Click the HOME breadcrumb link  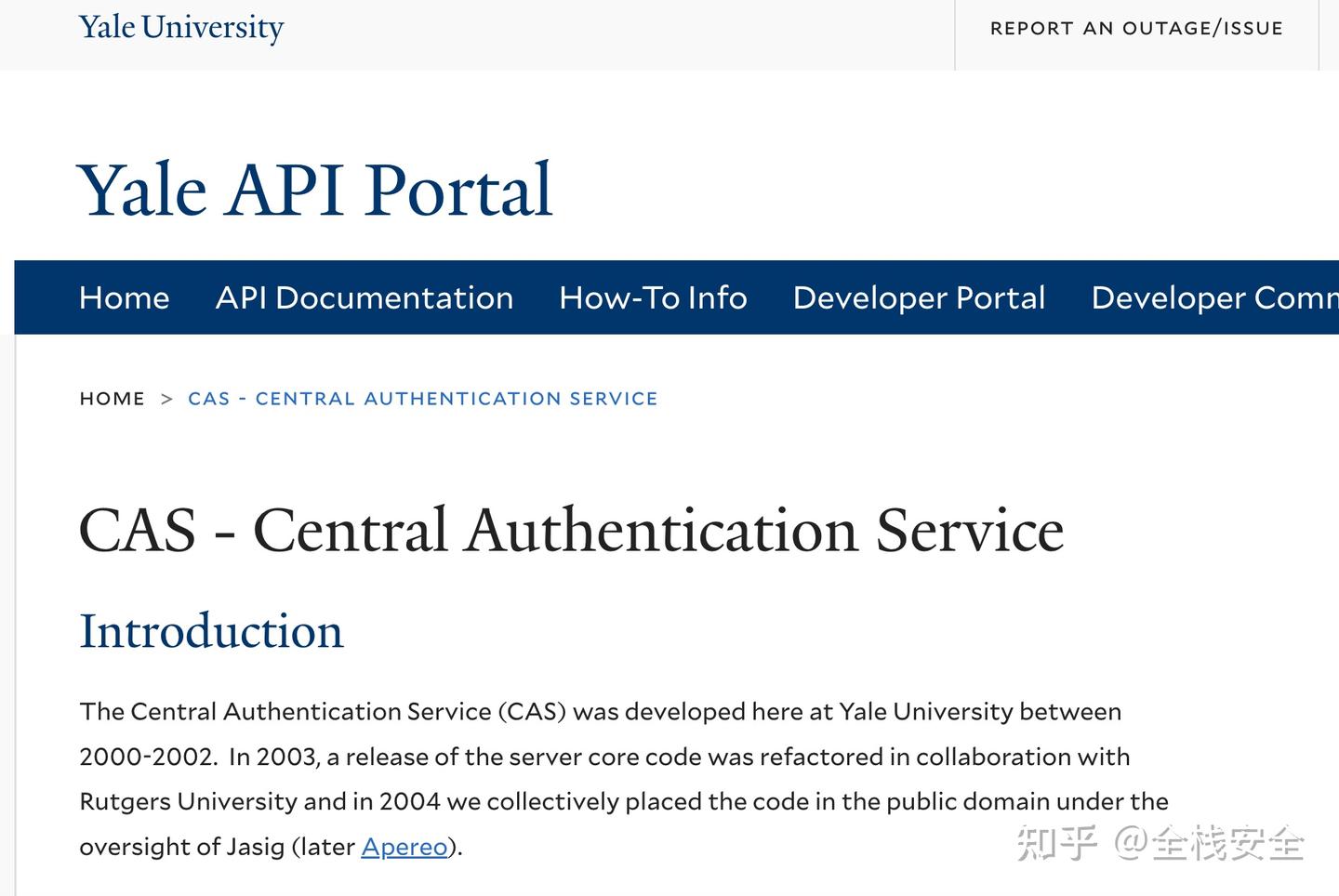[x=113, y=399]
